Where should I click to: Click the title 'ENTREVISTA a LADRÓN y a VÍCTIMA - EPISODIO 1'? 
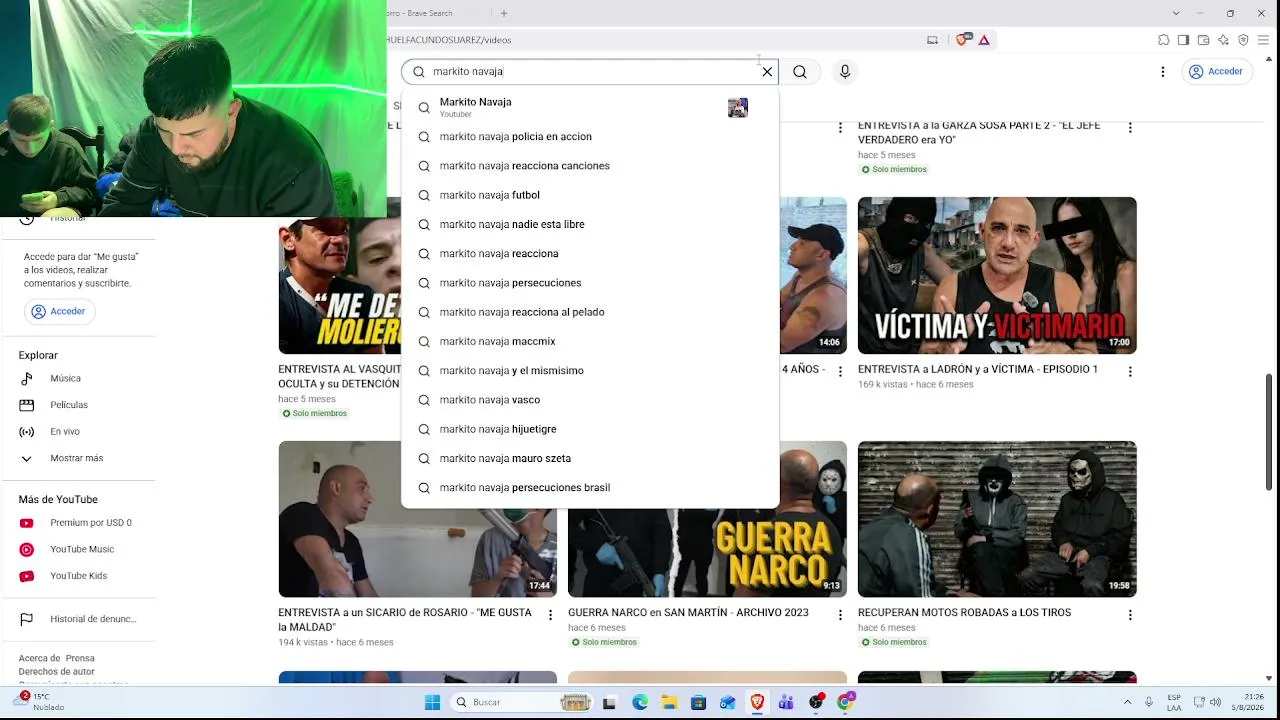click(978, 369)
